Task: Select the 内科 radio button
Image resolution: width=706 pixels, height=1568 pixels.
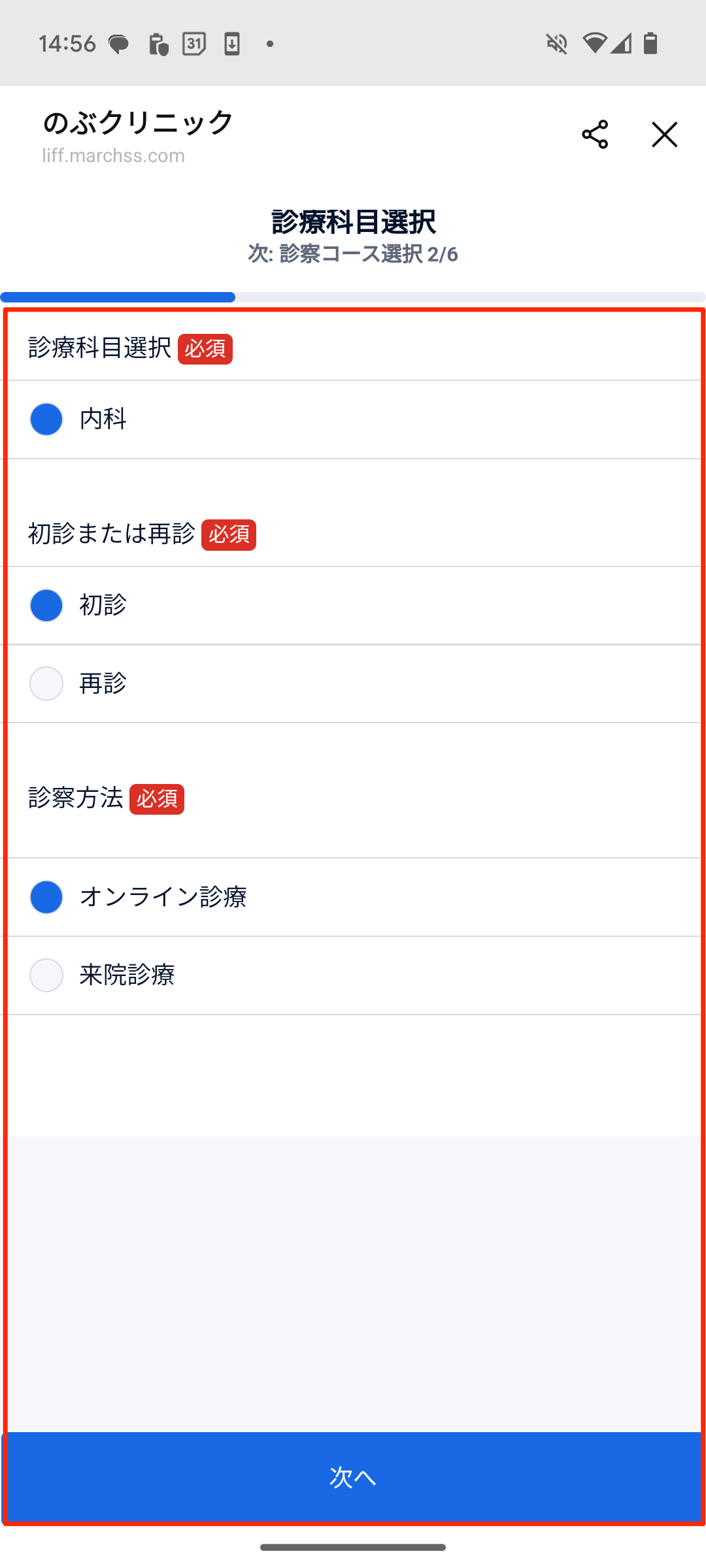Action: pos(46,419)
